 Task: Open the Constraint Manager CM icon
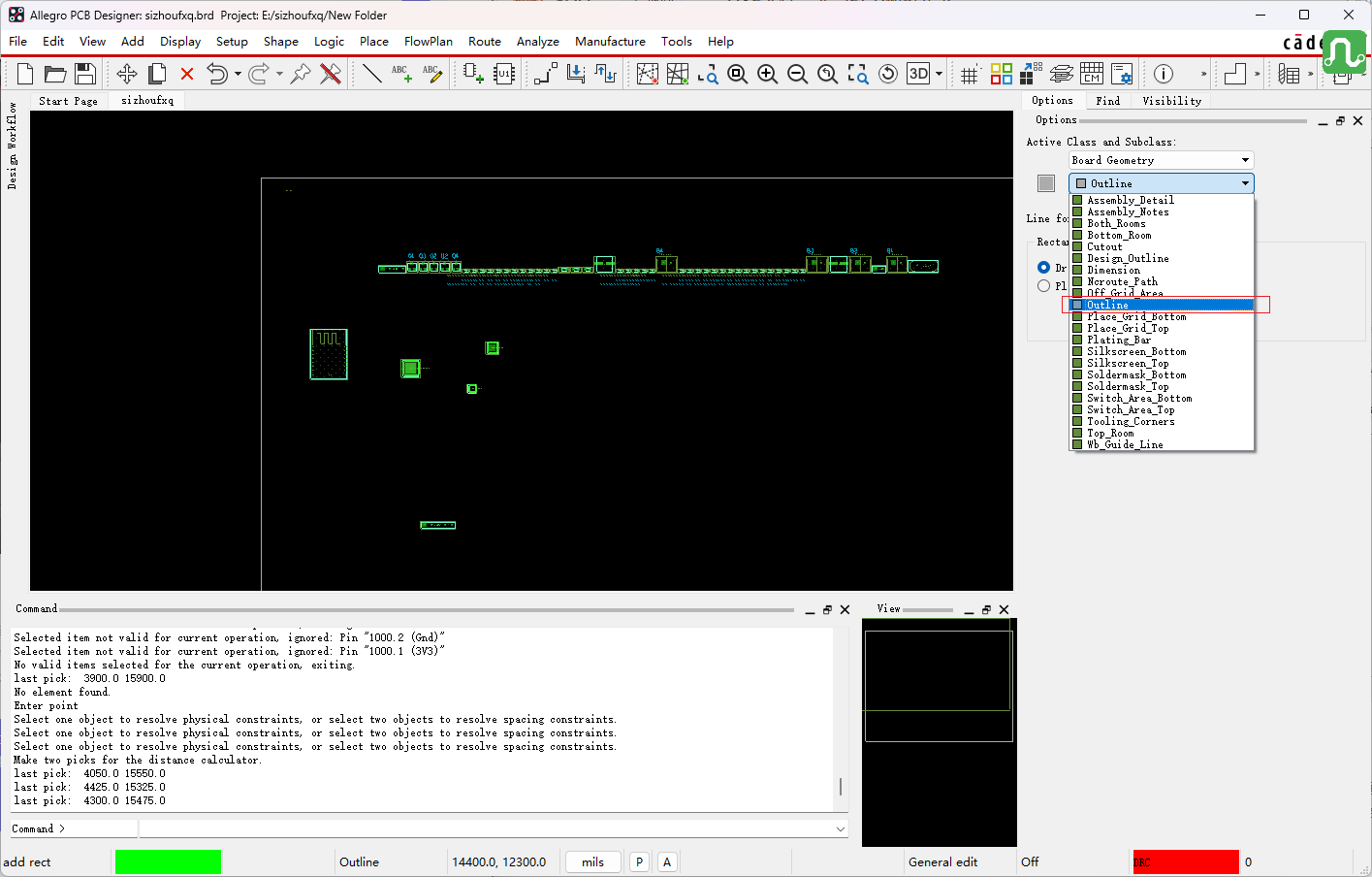pyautogui.click(x=1092, y=74)
